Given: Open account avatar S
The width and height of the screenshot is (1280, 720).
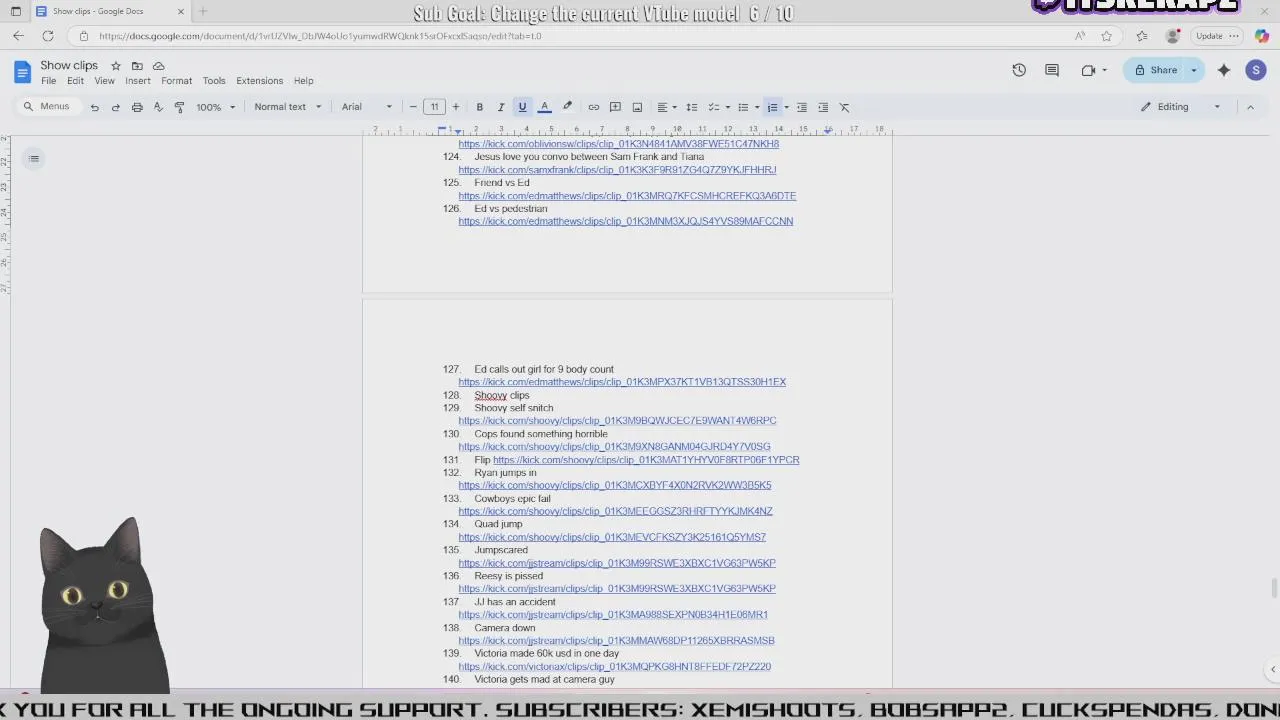Looking at the screenshot, I should pos(1256,70).
